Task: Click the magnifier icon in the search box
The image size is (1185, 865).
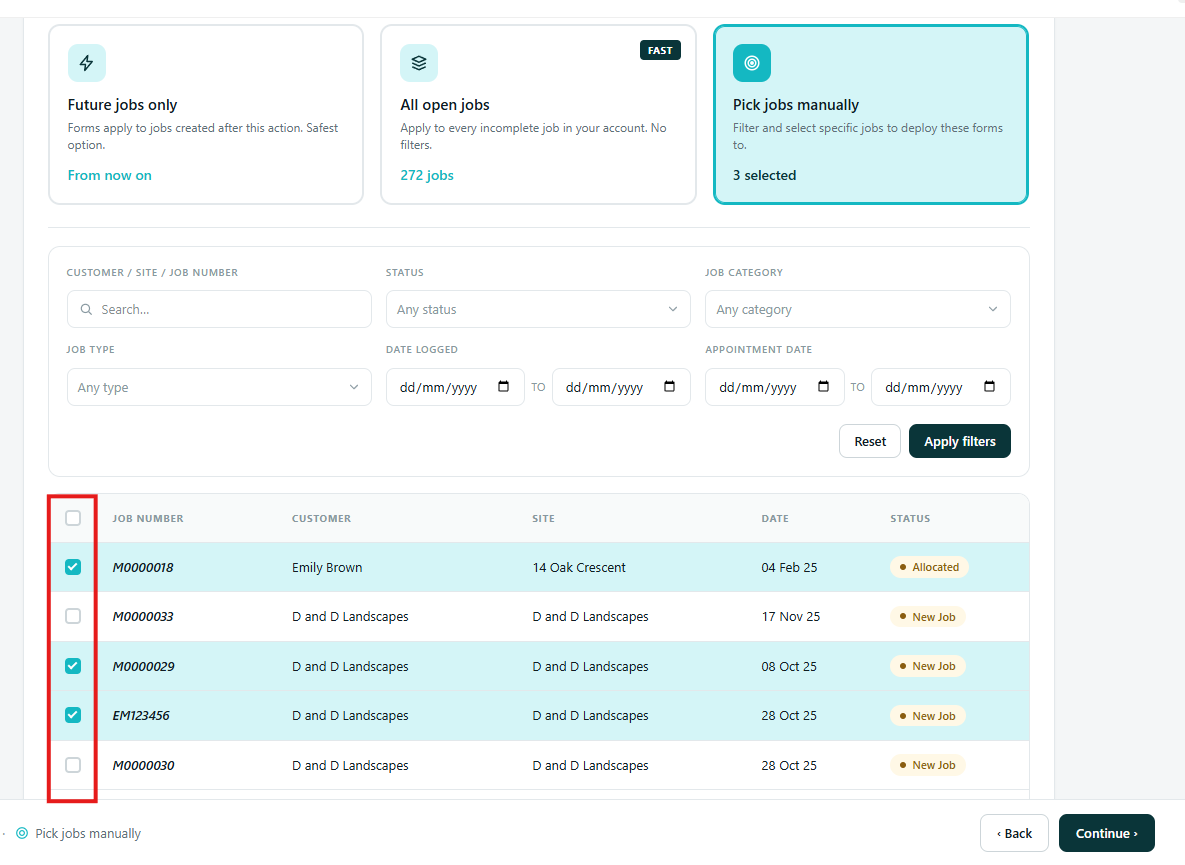Action: (x=86, y=310)
